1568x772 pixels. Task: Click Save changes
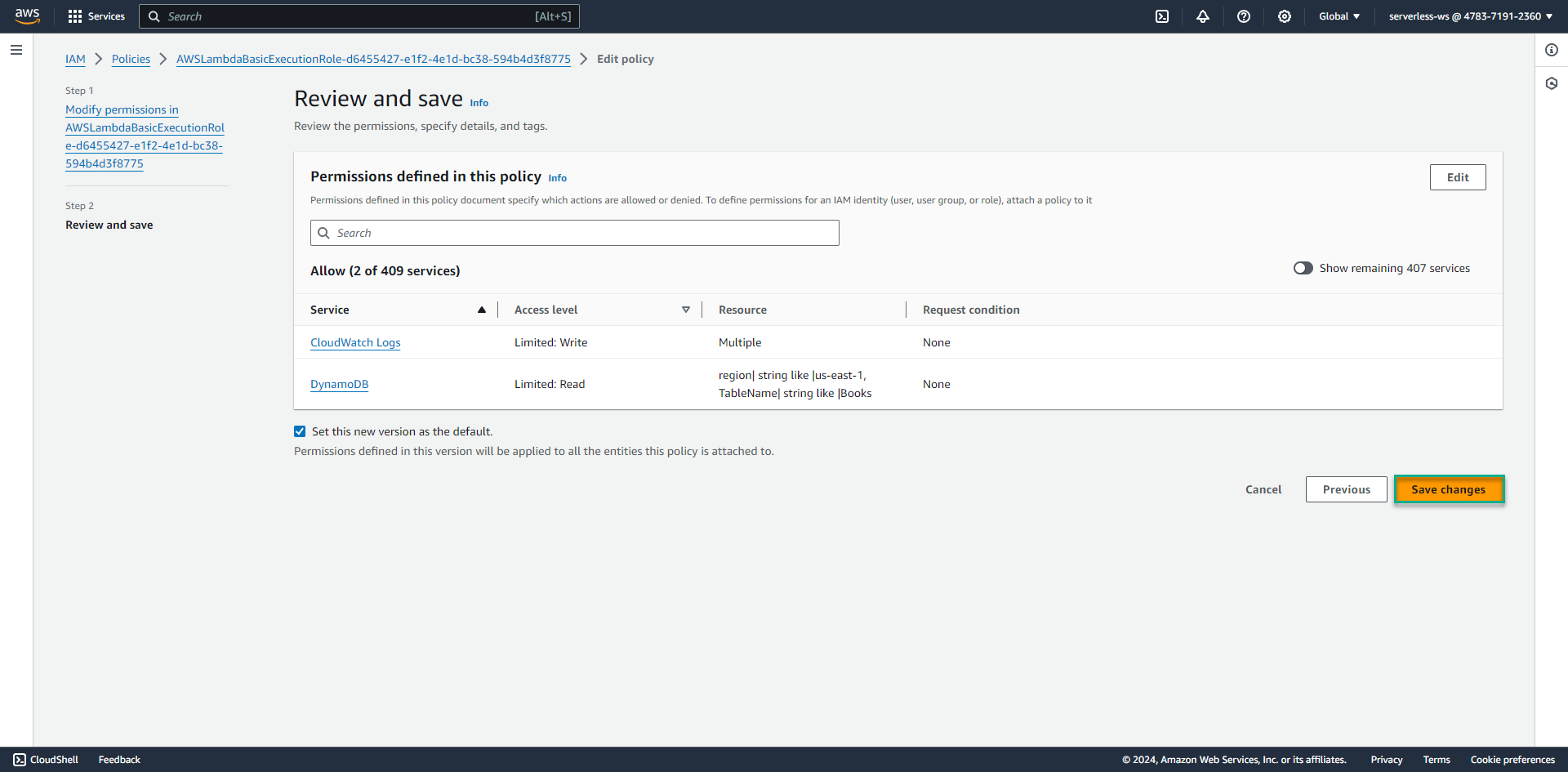[1449, 489]
